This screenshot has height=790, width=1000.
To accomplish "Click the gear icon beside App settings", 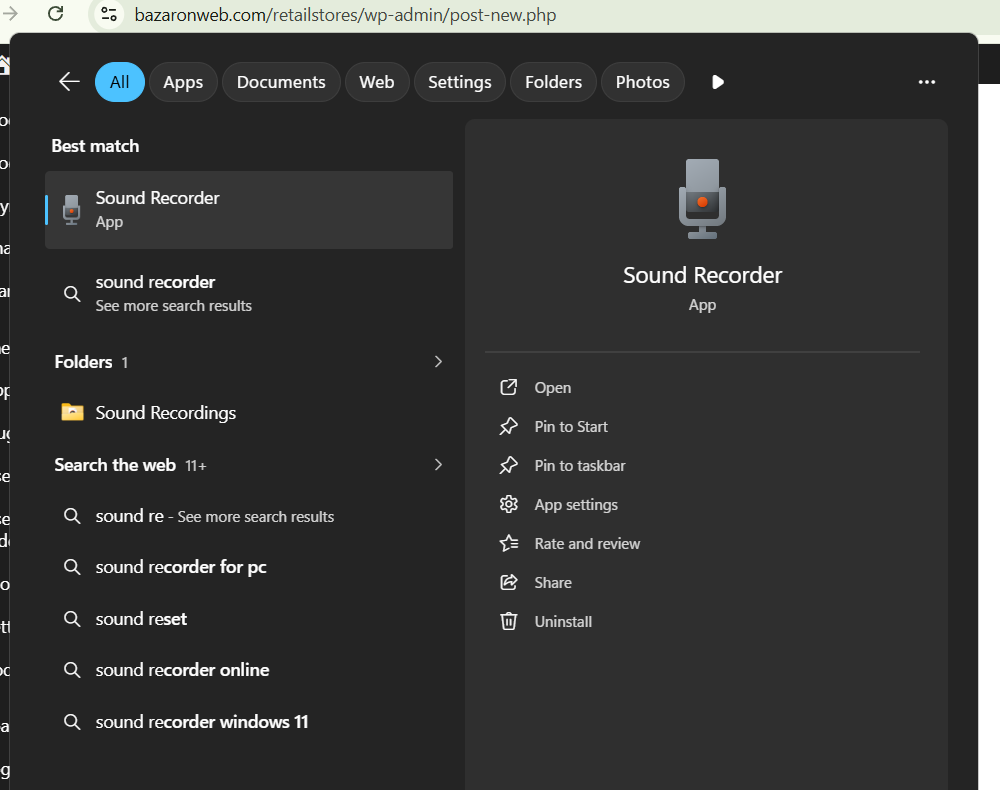I will (x=508, y=504).
